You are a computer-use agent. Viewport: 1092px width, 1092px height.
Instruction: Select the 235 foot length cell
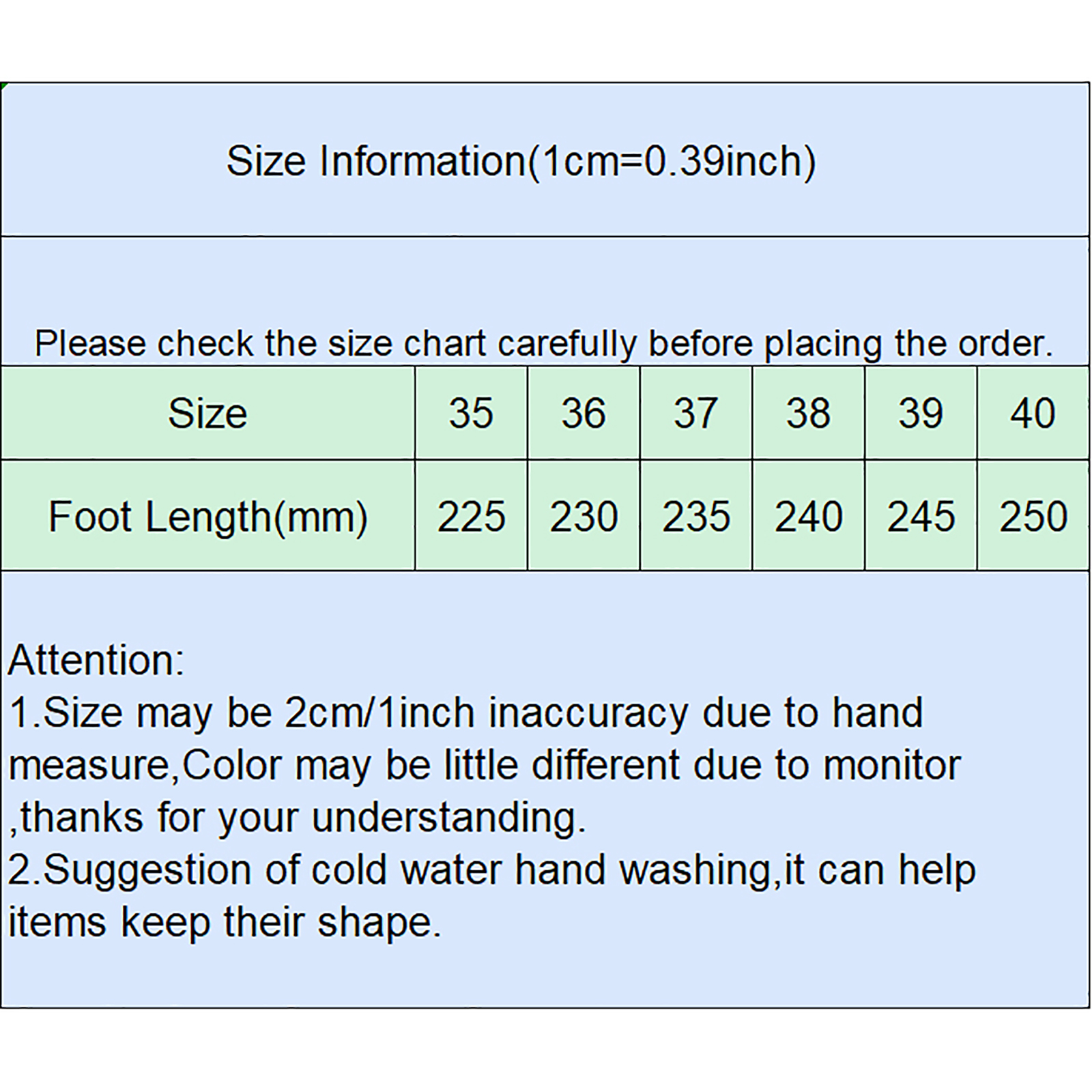[x=695, y=516]
